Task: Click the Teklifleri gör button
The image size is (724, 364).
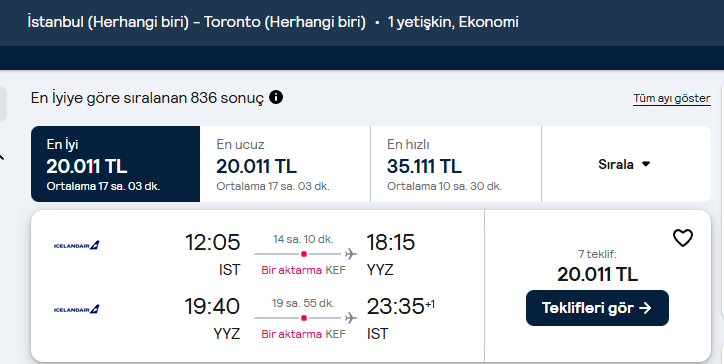Action: click(x=597, y=308)
